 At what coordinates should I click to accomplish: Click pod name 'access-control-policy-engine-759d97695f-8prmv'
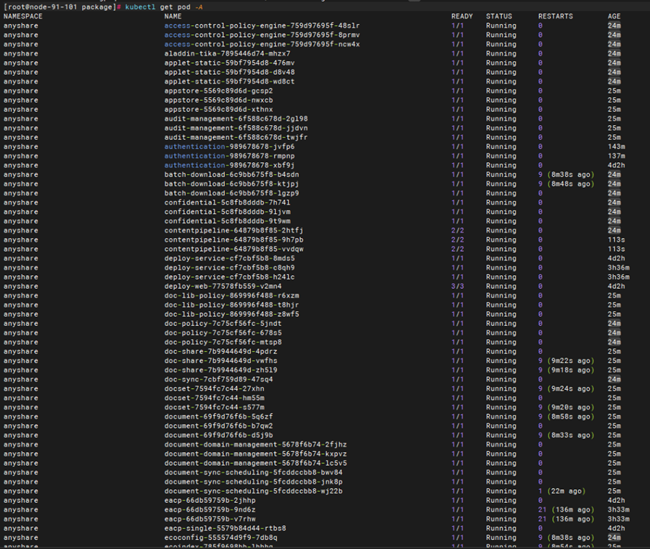click(262, 35)
